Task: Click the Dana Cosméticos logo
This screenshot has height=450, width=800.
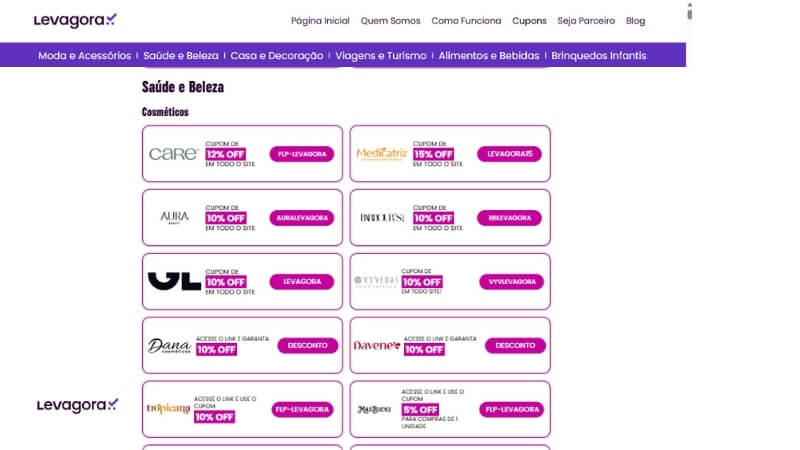Action: tap(169, 346)
